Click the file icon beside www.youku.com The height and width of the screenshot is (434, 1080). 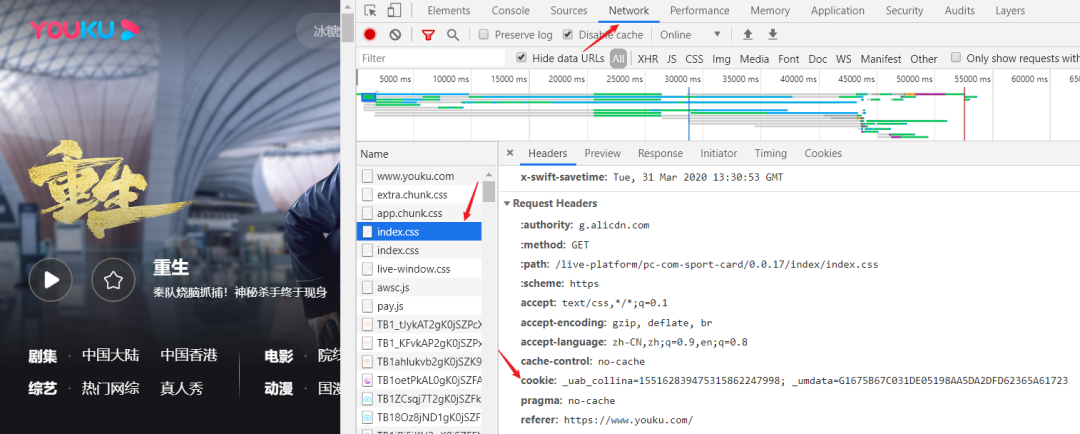[367, 176]
